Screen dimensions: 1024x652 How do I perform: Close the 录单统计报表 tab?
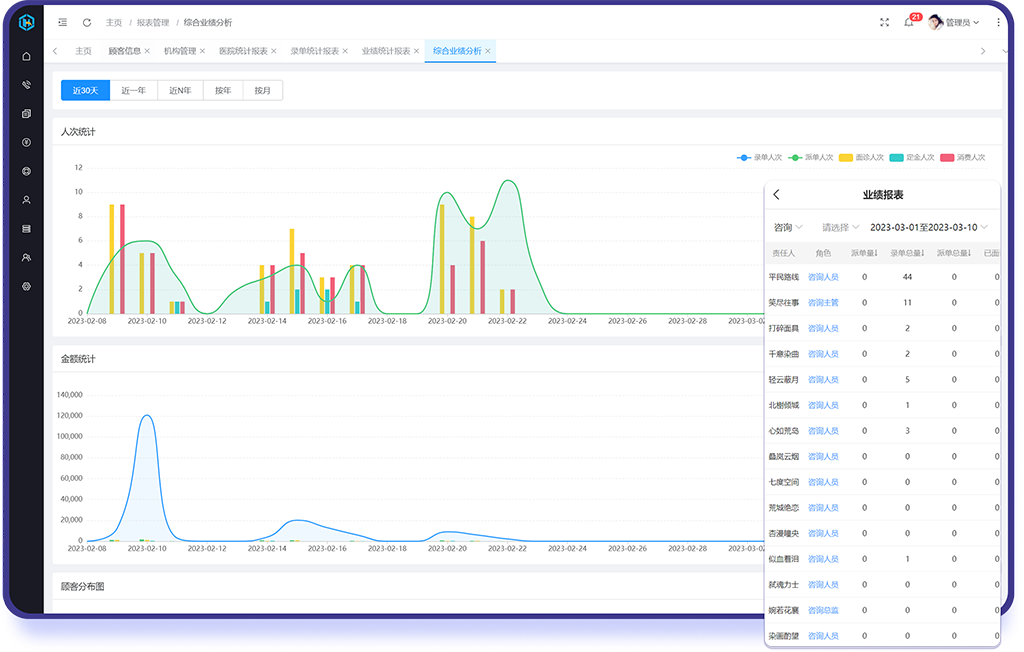(x=345, y=51)
